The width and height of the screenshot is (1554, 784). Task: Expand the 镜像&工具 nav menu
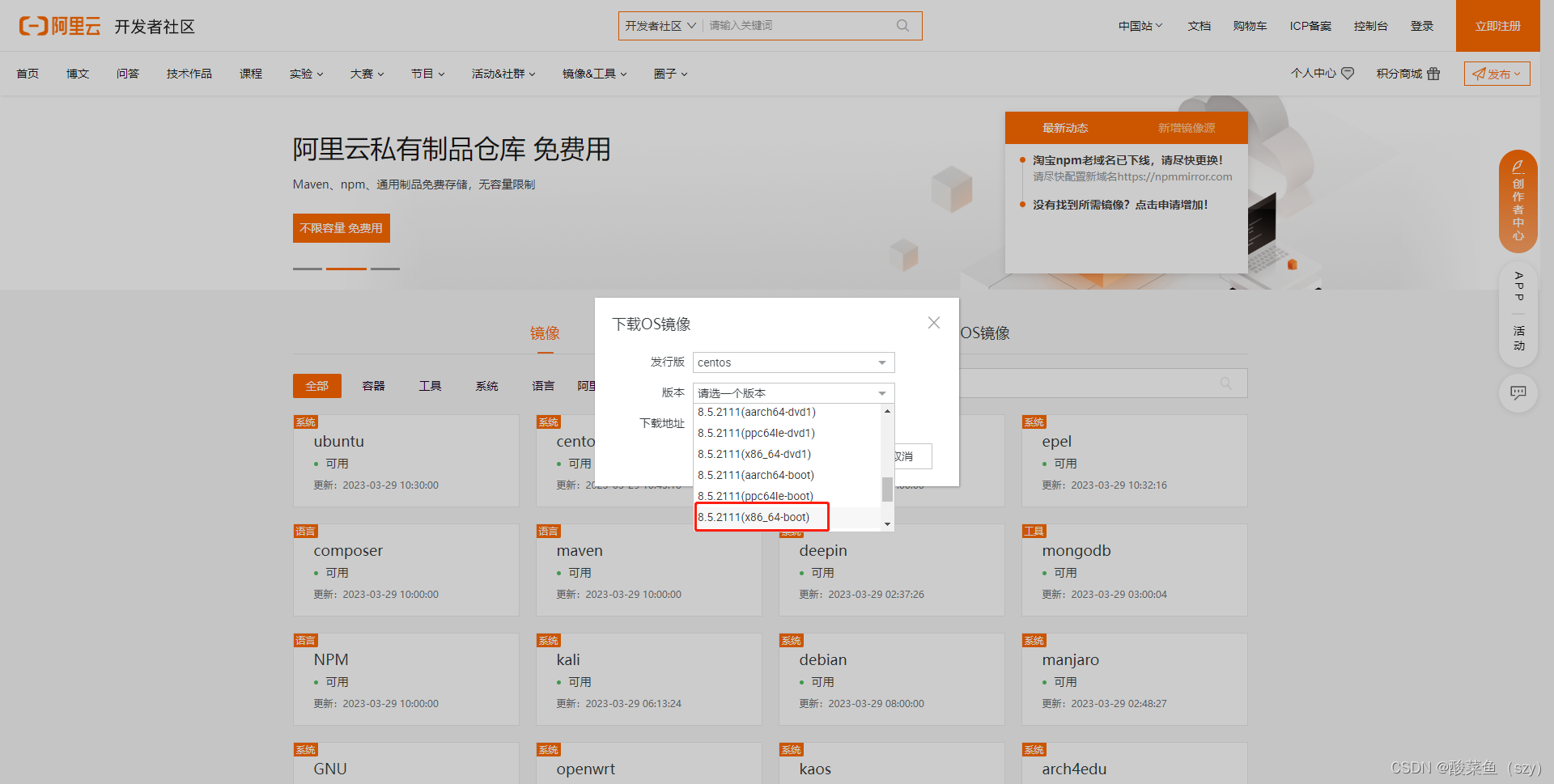coord(595,74)
